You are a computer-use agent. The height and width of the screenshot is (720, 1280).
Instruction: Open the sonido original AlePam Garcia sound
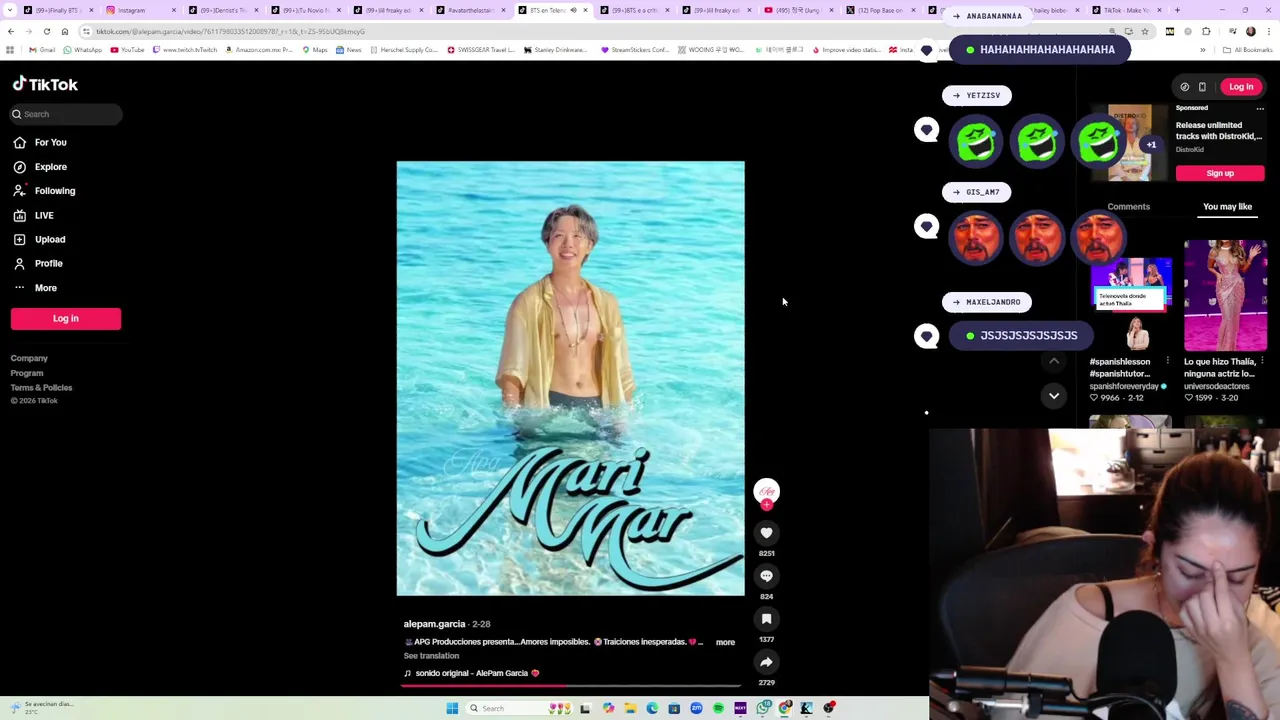coord(471,673)
